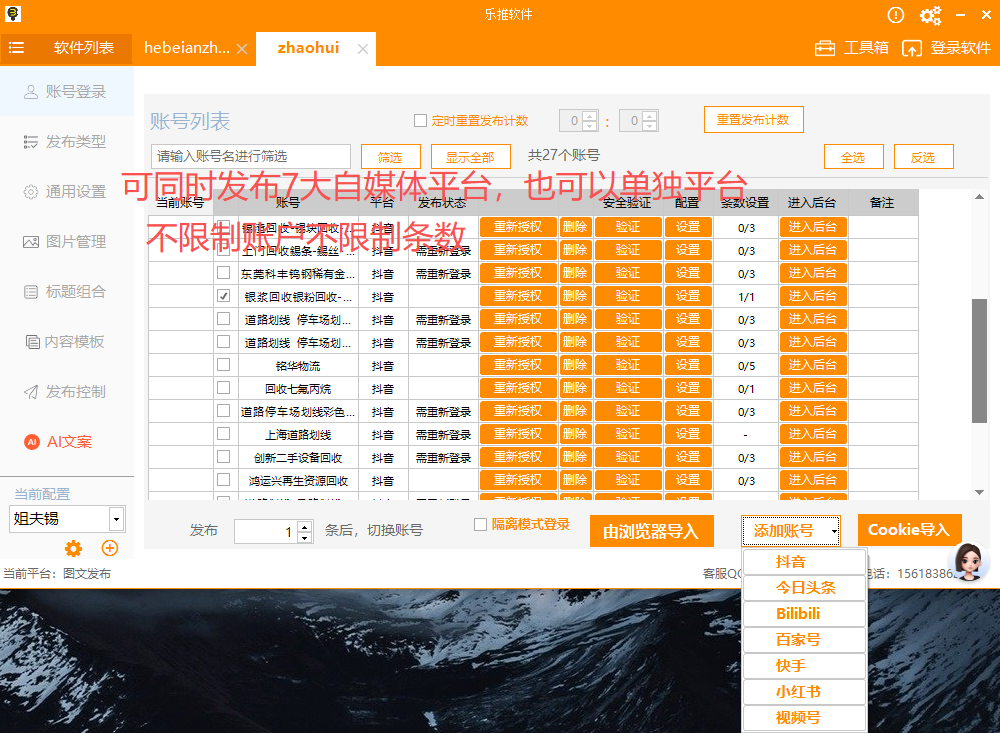Uncheck the 银浆回收银粉回收 row checkbox

pos(223,295)
